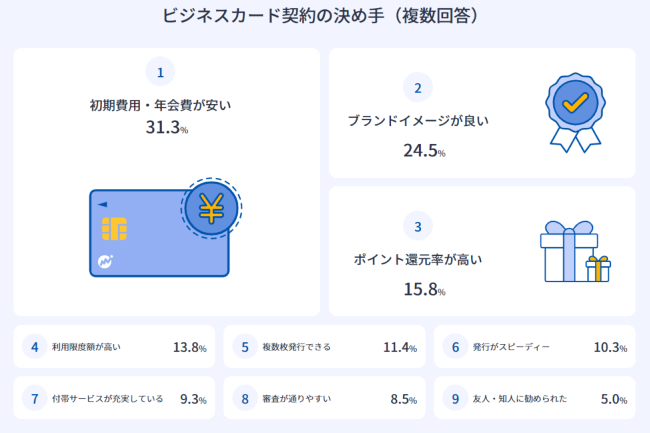Click the number 2 rank badge
This screenshot has height=433, width=650.
(x=417, y=88)
